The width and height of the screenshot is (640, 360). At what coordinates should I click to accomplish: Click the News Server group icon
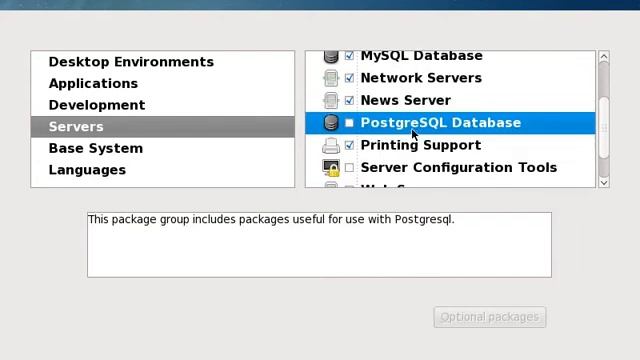click(331, 100)
